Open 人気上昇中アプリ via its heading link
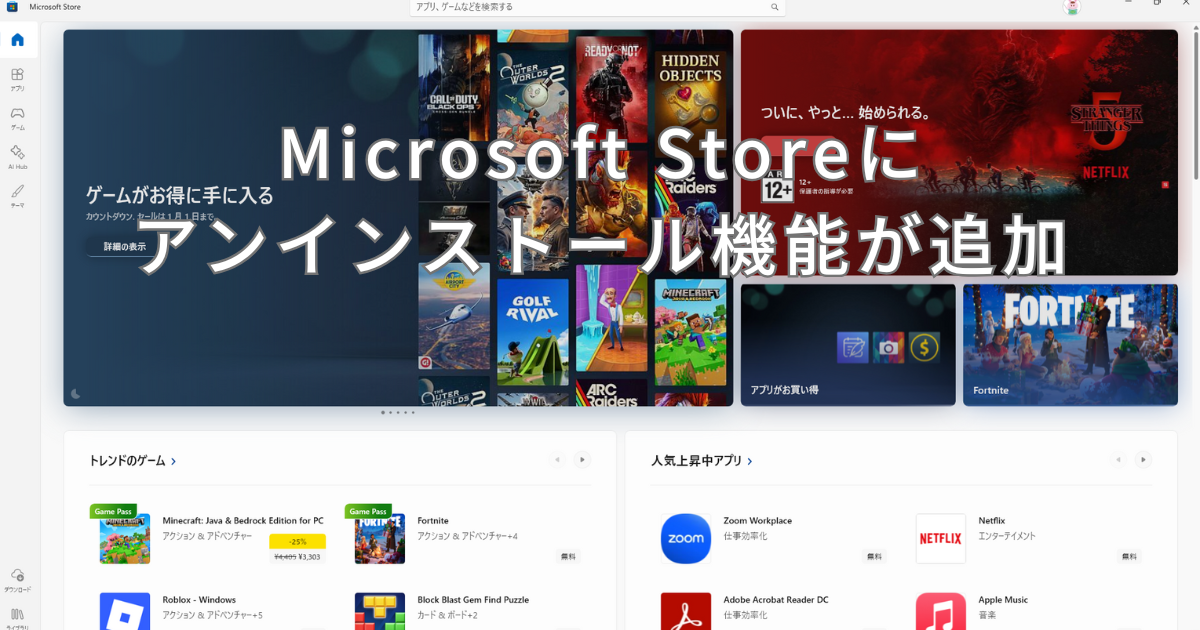Image resolution: width=1200 pixels, height=630 pixels. 700,461
